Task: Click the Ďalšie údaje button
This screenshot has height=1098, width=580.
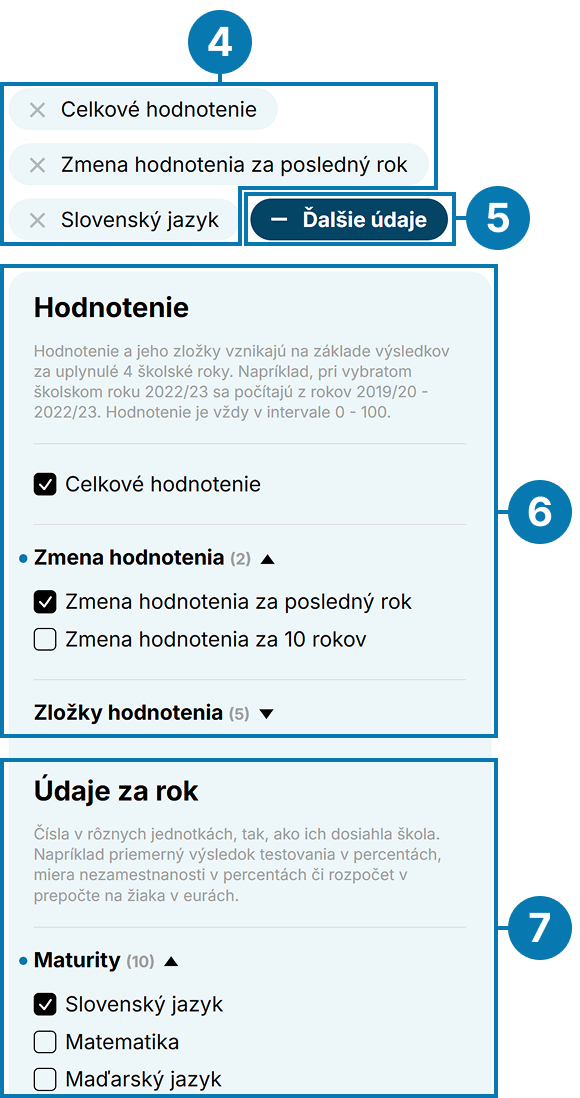Action: pyautogui.click(x=349, y=220)
